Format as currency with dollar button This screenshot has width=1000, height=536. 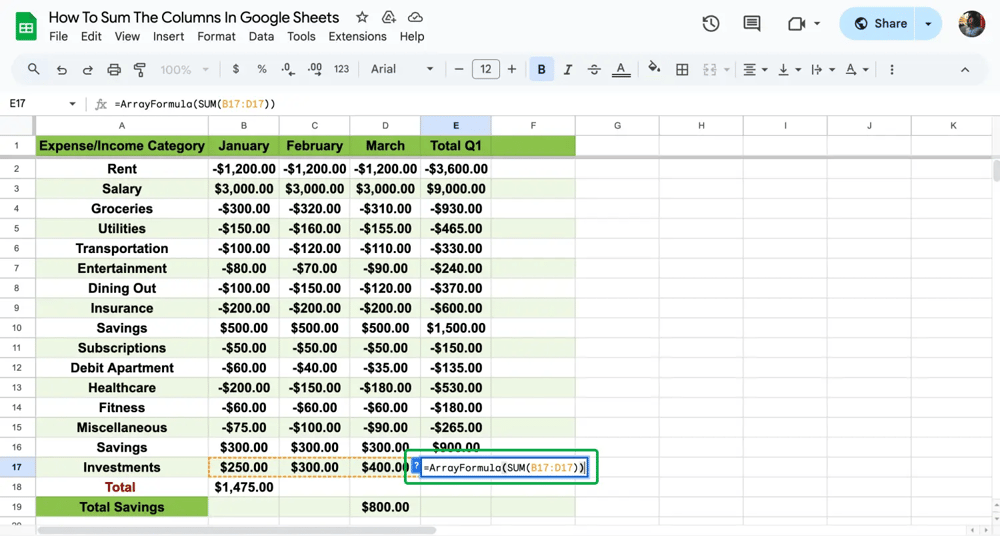236,70
